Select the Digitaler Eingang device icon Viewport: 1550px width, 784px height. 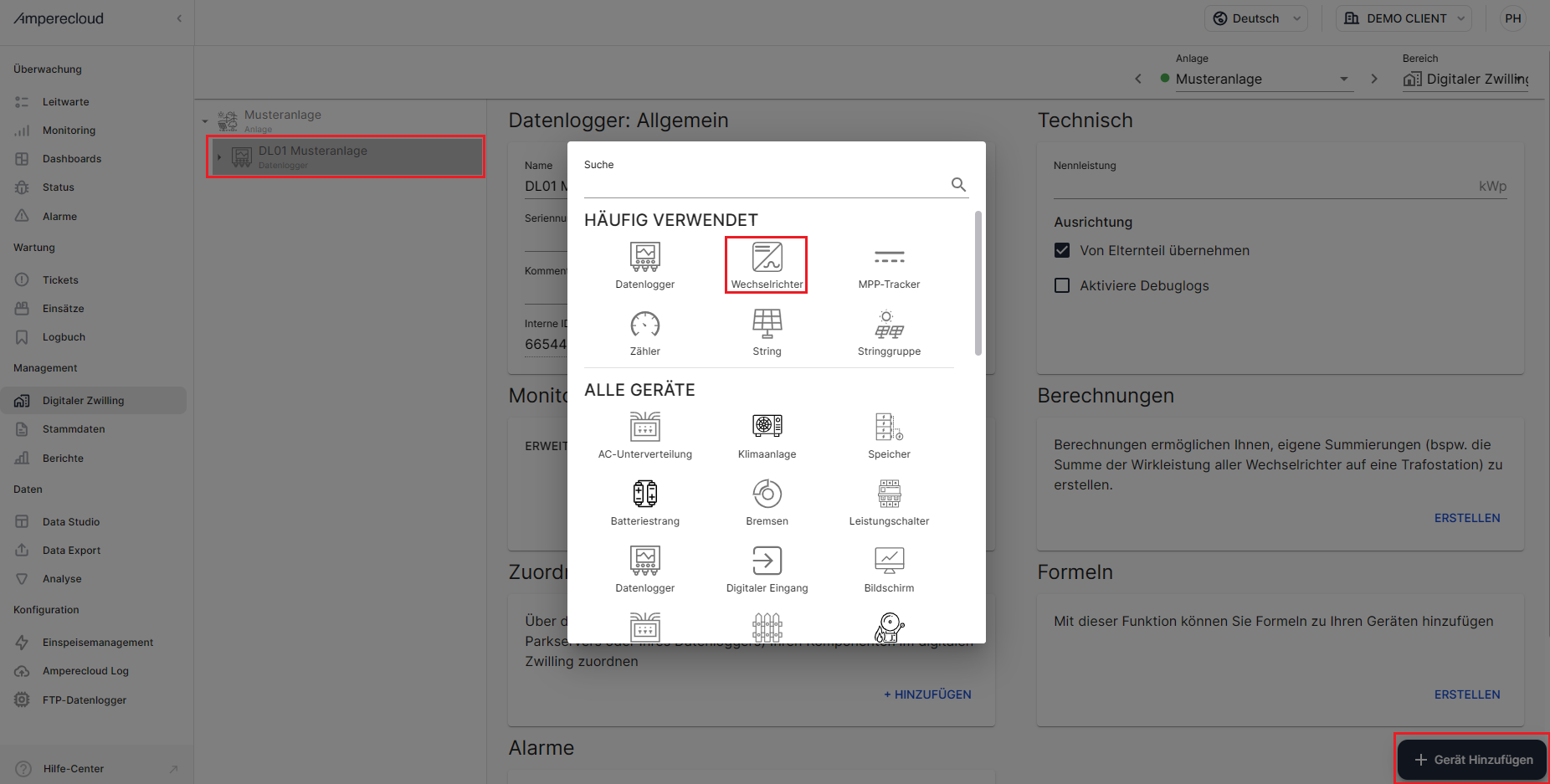pos(767,561)
